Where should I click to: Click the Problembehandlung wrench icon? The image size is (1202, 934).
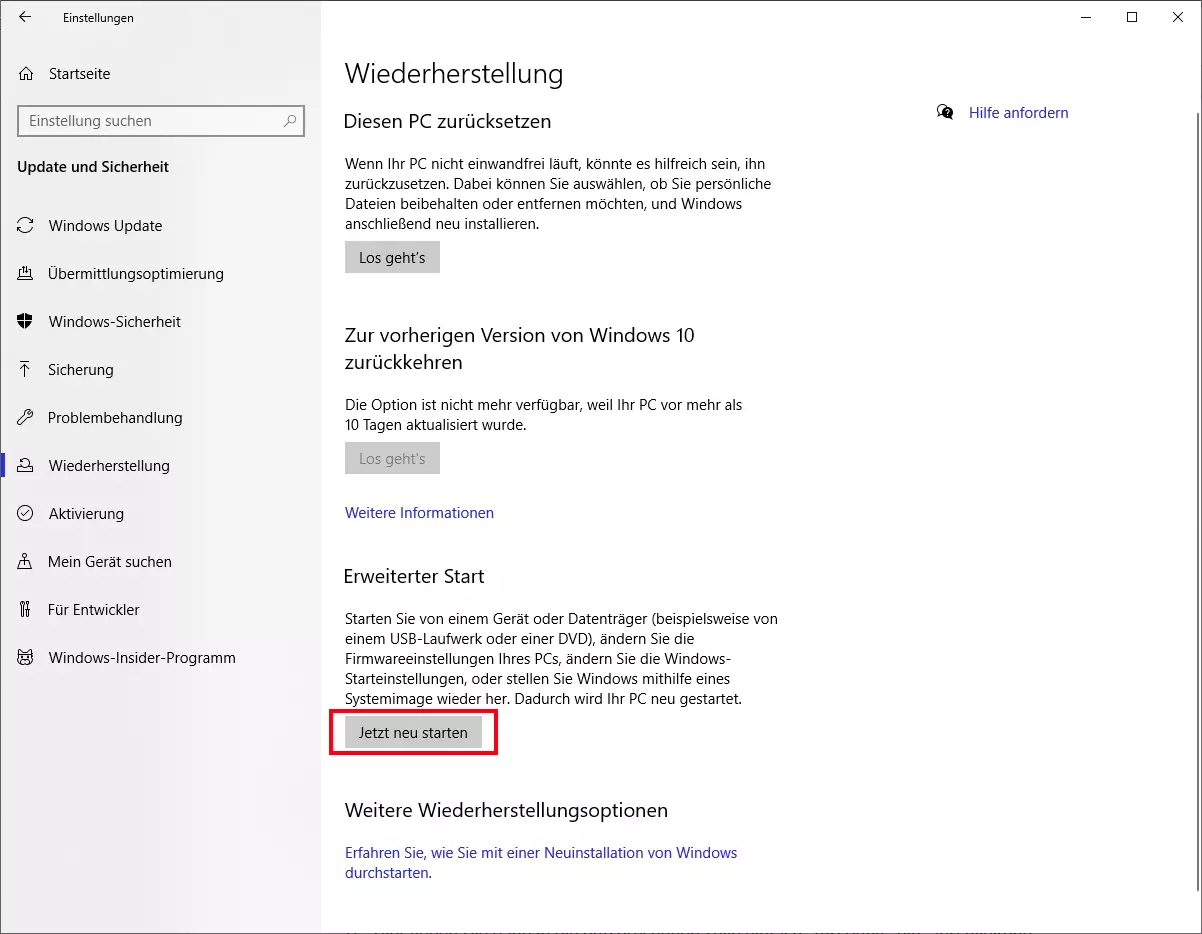[x=26, y=418]
